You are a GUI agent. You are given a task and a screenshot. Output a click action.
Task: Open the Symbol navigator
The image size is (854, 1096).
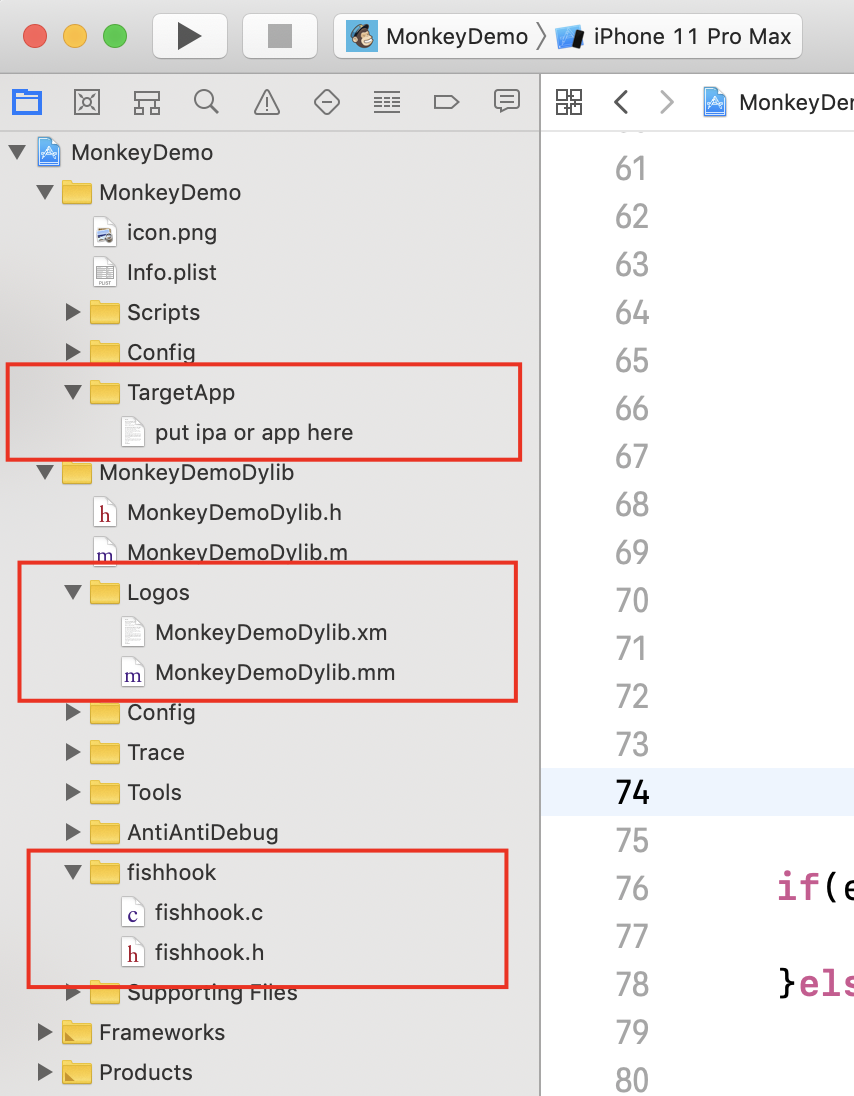[147, 102]
